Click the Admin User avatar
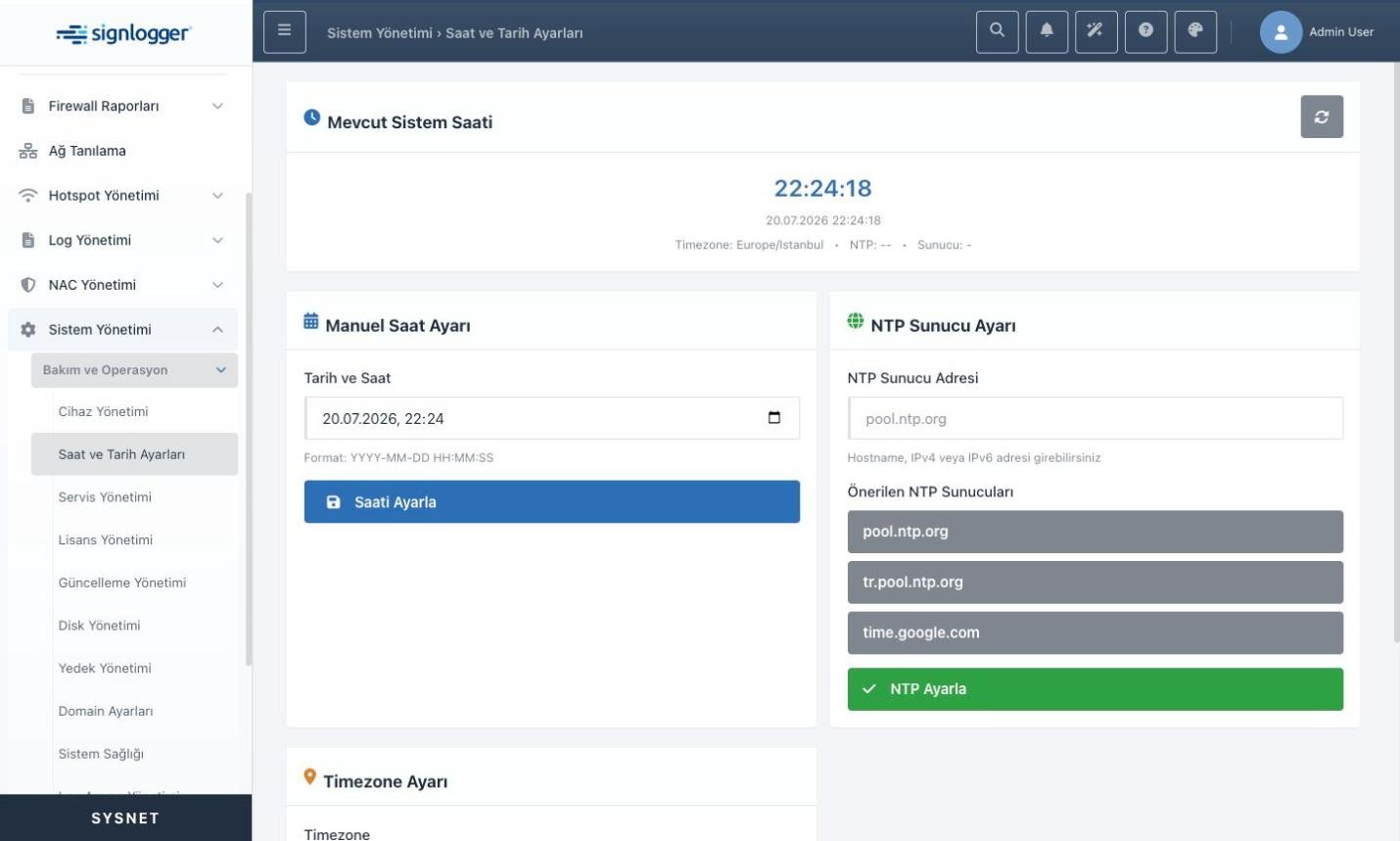The width and height of the screenshot is (1400, 841). pyautogui.click(x=1280, y=32)
